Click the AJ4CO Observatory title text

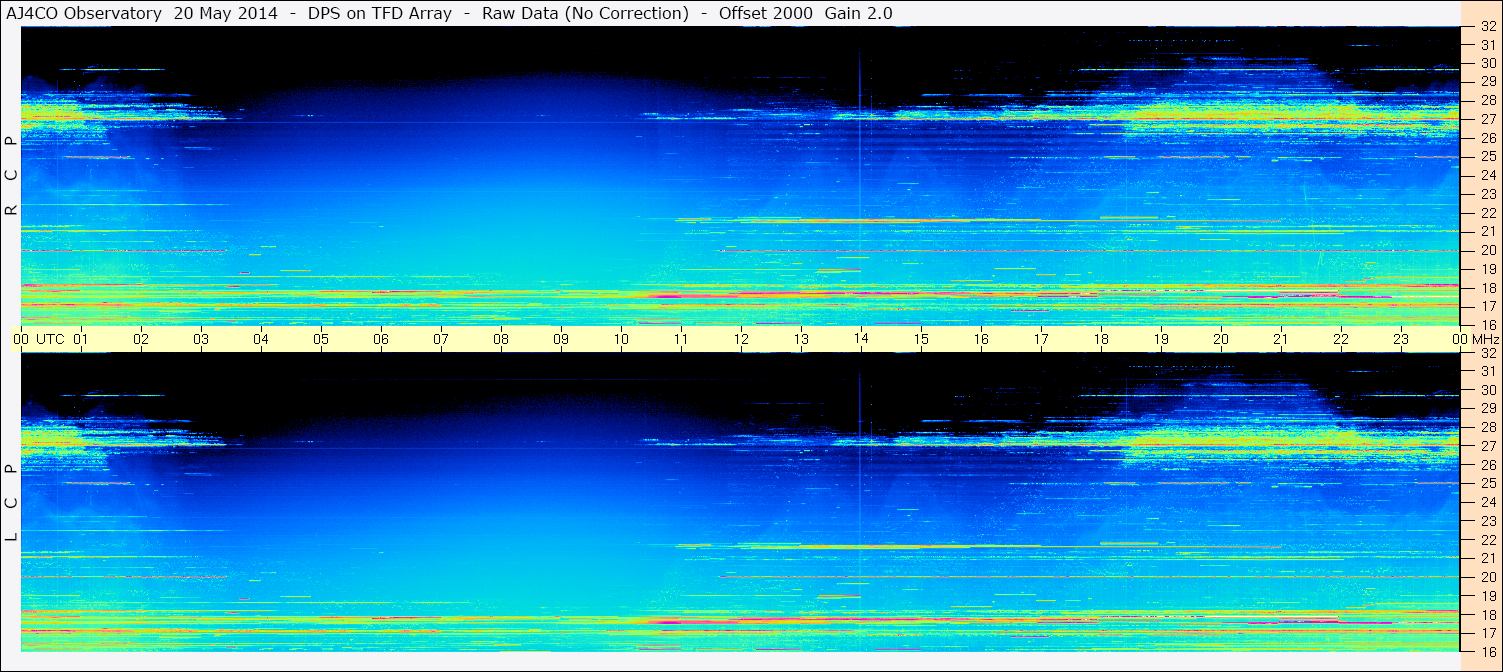[84, 13]
